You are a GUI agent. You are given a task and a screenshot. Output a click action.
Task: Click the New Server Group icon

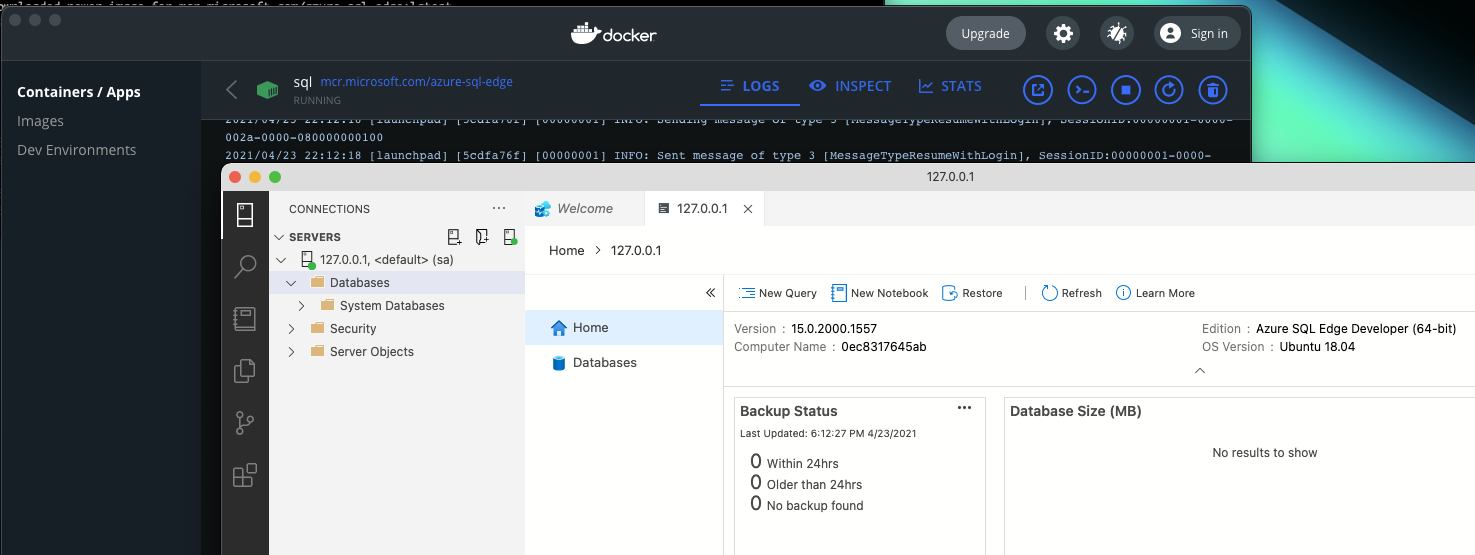click(x=482, y=237)
